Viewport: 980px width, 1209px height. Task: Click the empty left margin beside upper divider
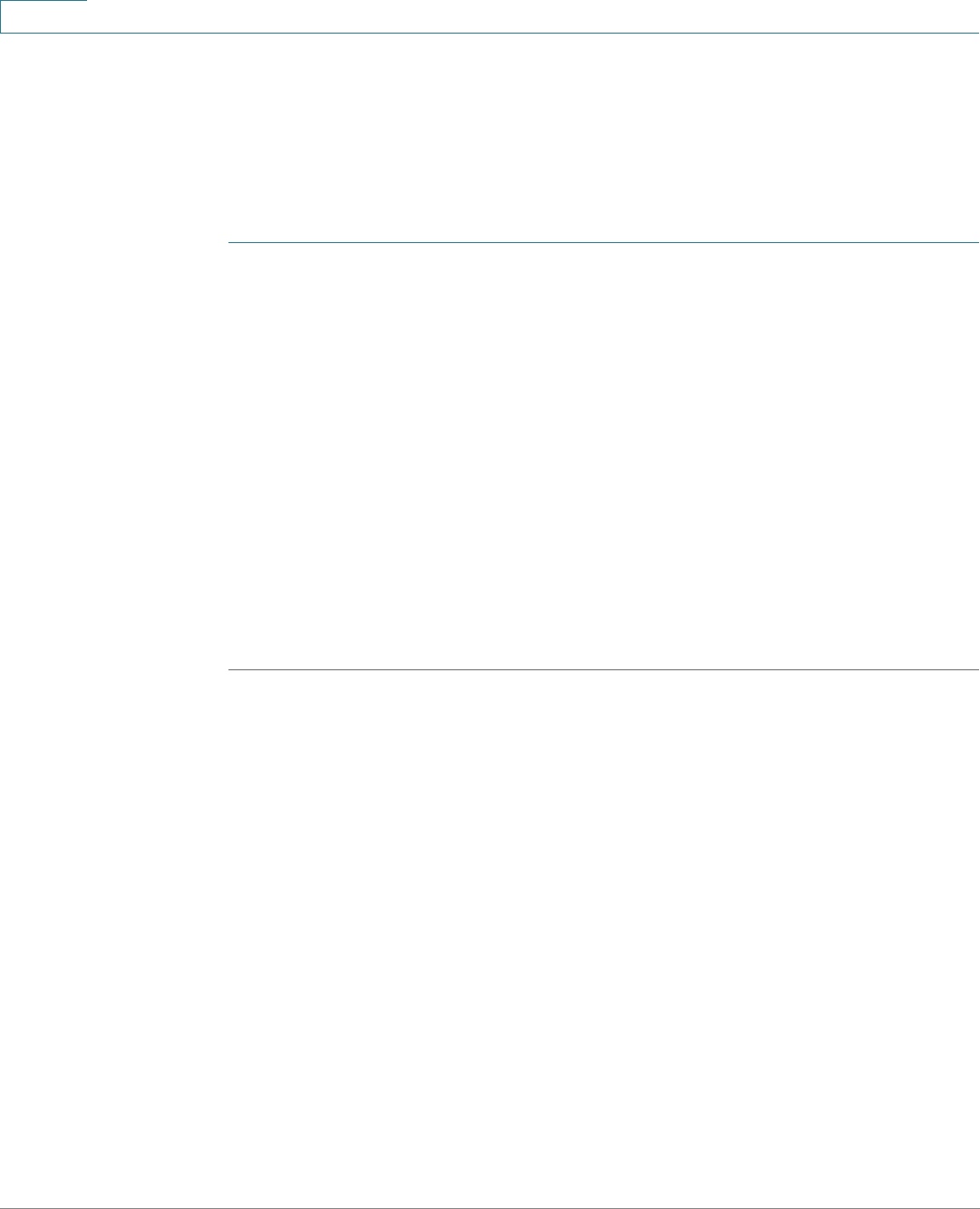coord(113,242)
